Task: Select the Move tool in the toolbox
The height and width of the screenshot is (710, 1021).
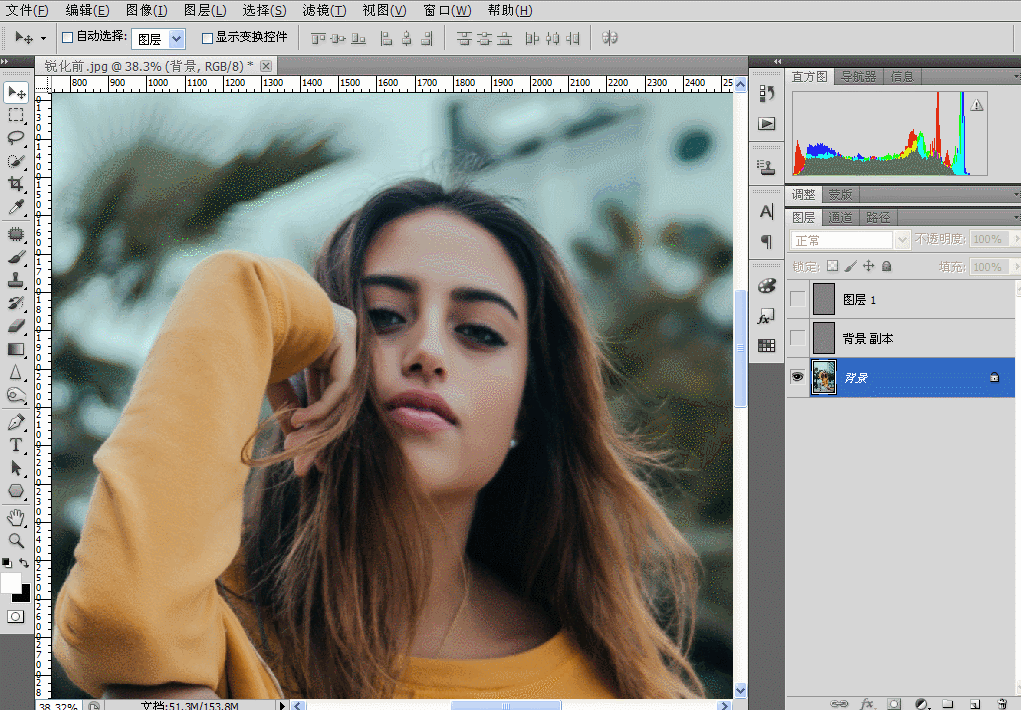Action: (16, 92)
